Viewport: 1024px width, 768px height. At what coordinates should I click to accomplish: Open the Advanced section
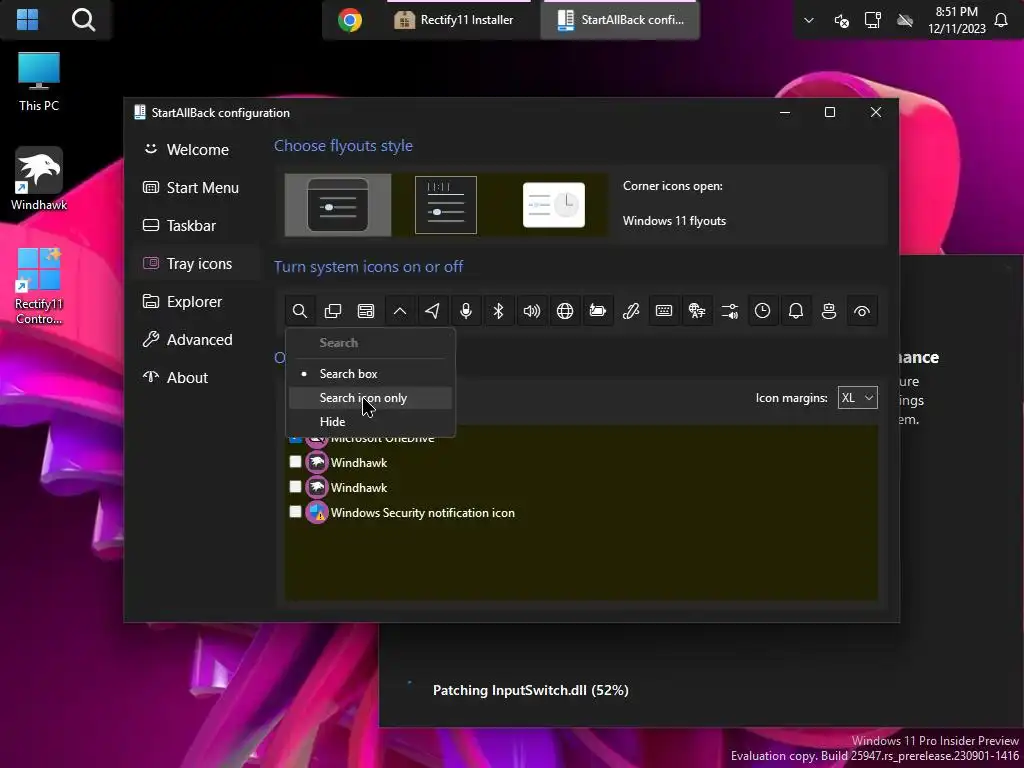click(x=197, y=340)
